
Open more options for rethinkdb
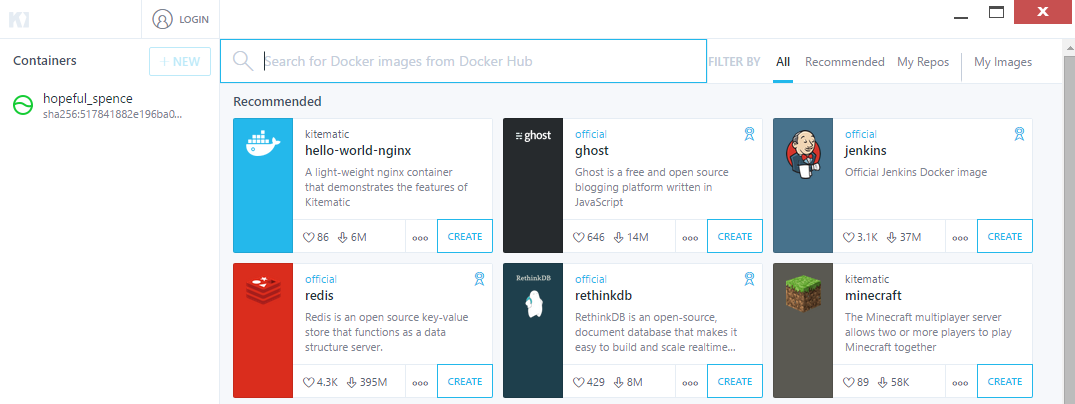pos(690,382)
